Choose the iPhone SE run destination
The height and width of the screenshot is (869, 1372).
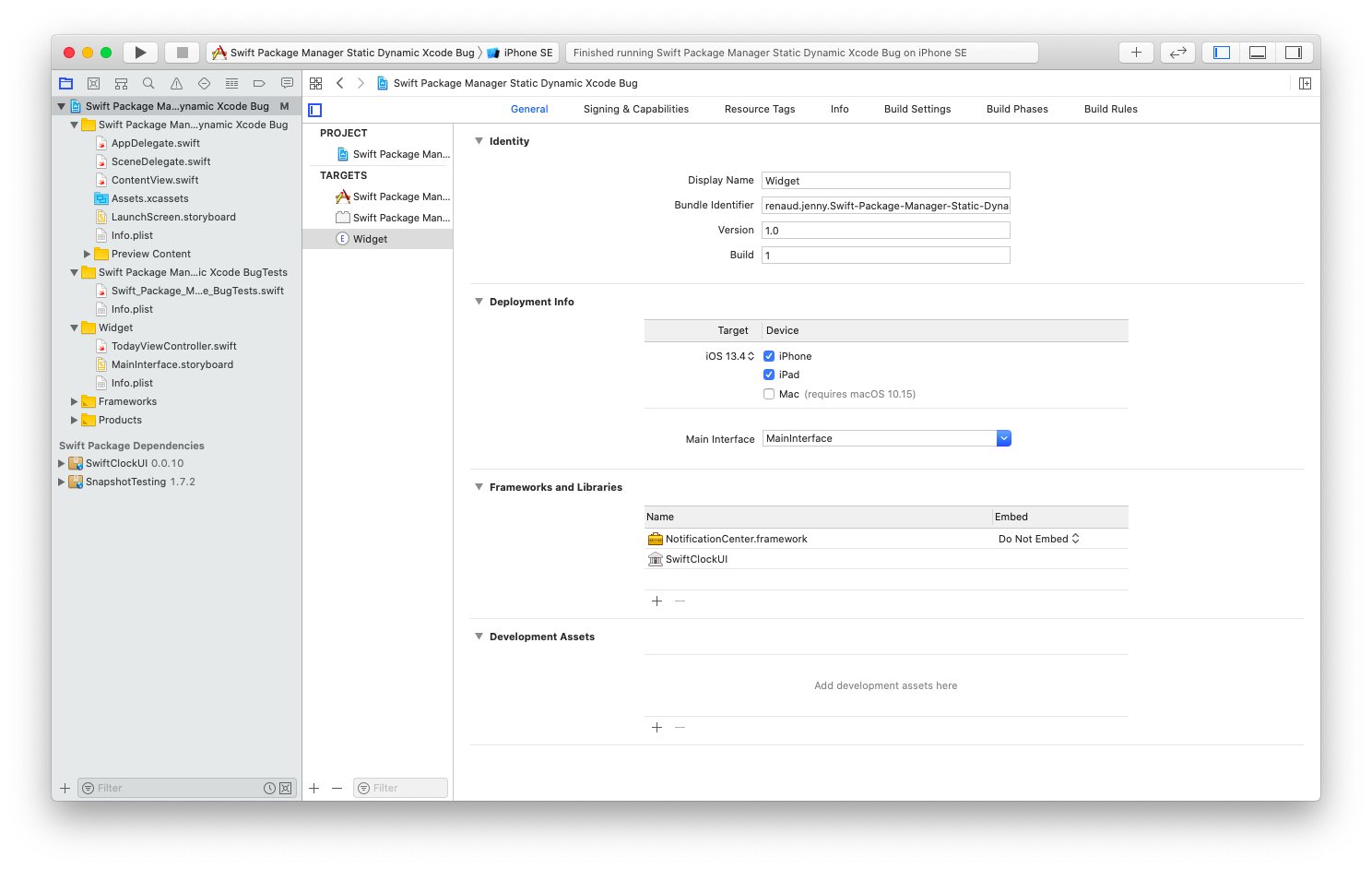(x=520, y=53)
